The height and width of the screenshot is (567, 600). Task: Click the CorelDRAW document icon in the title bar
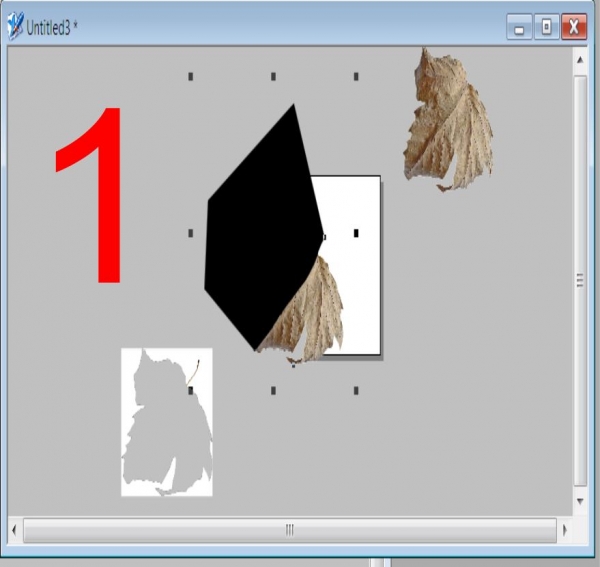pos(15,26)
